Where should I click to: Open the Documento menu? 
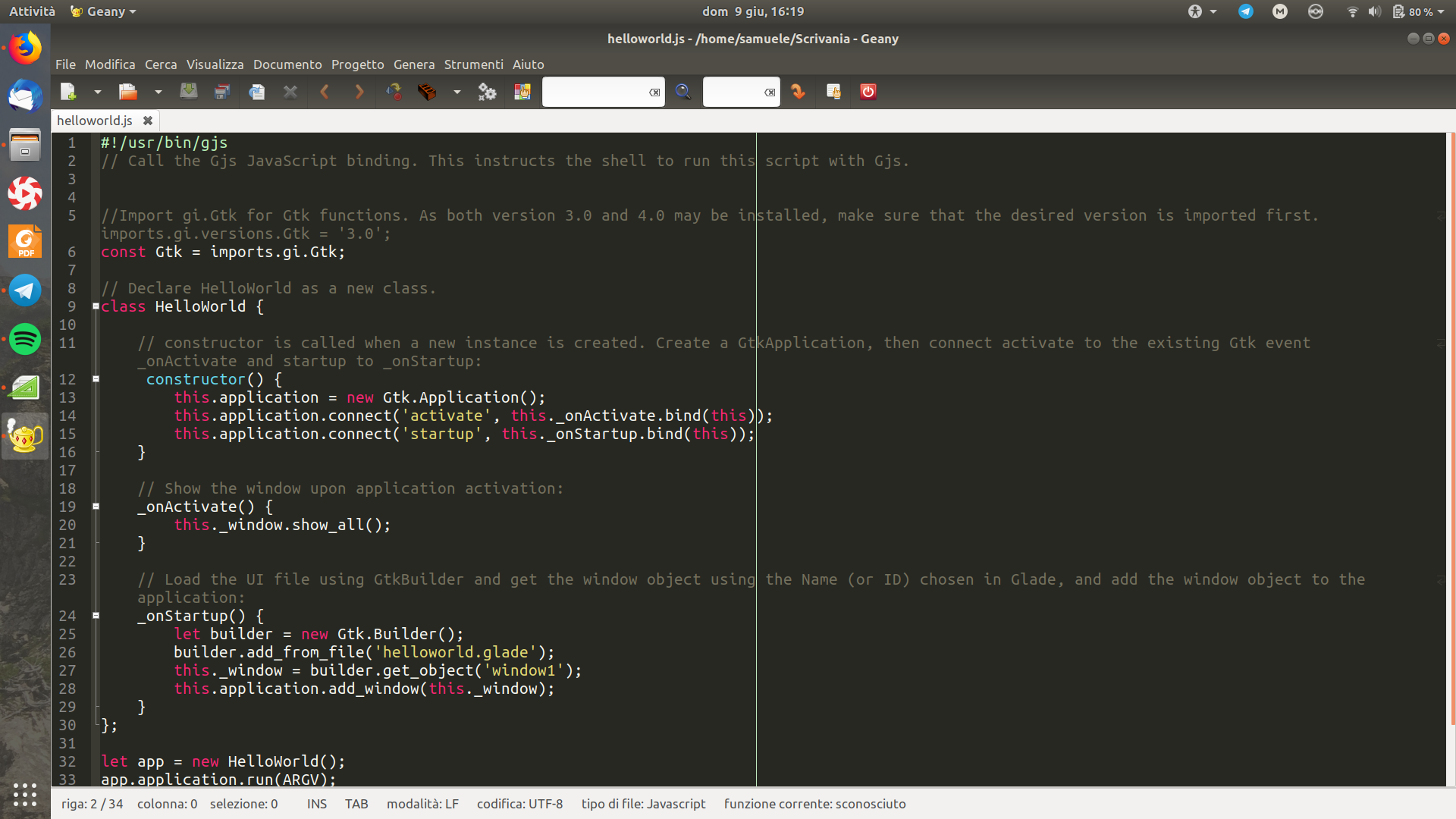pos(287,64)
